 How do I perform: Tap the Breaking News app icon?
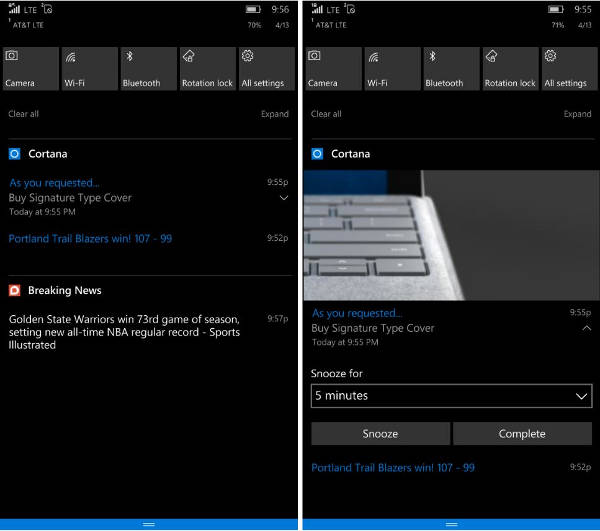point(14,290)
